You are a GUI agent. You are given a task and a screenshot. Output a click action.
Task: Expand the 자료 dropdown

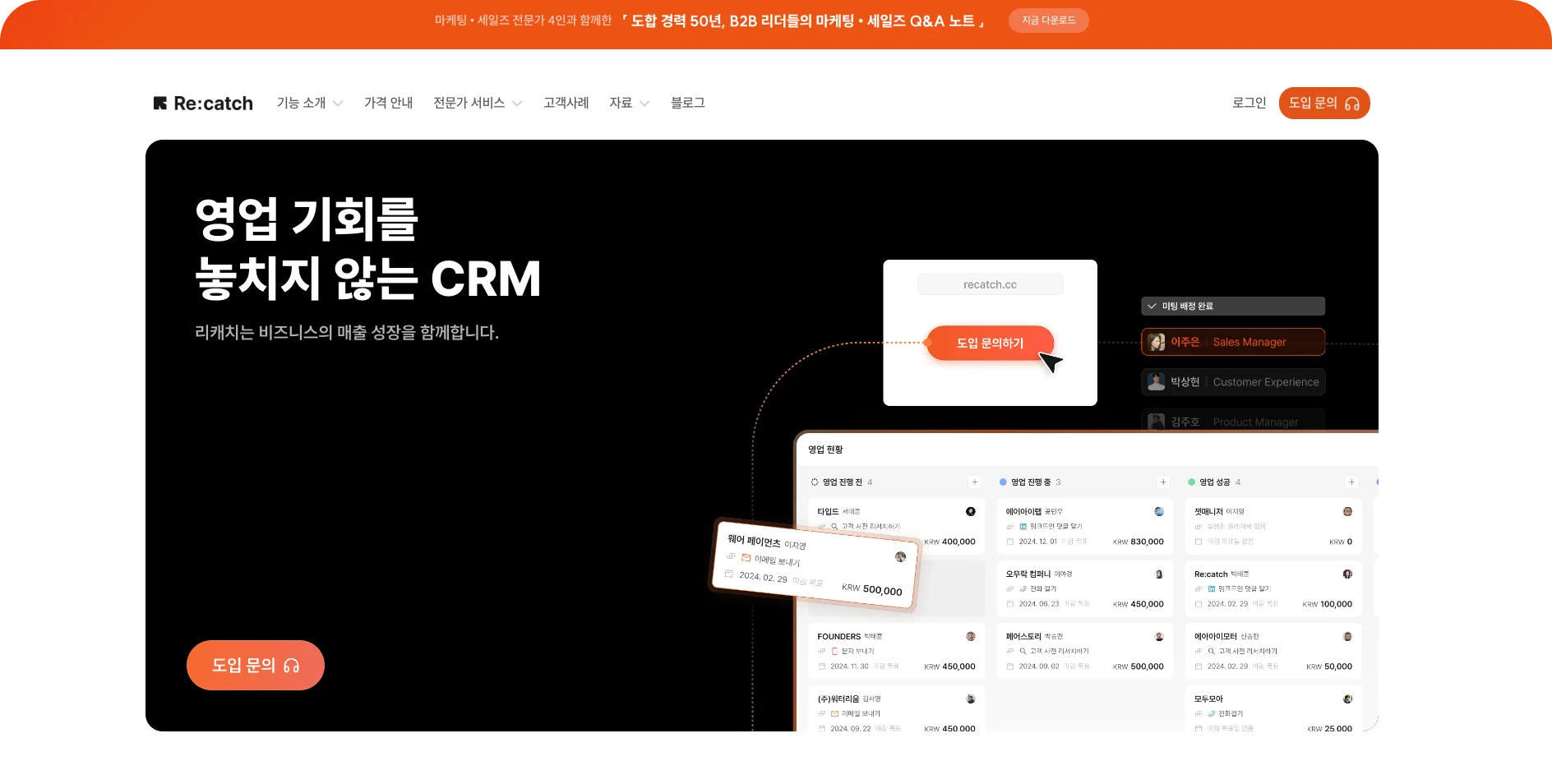(x=629, y=103)
